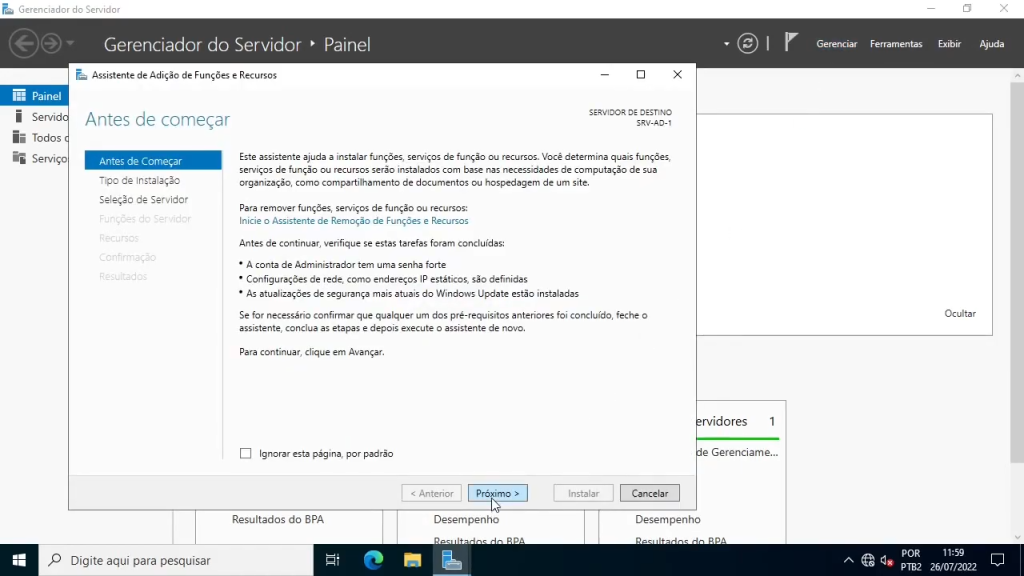Enable Ignorar esta página, por padrão checkbox
The width and height of the screenshot is (1024, 576).
pos(246,453)
